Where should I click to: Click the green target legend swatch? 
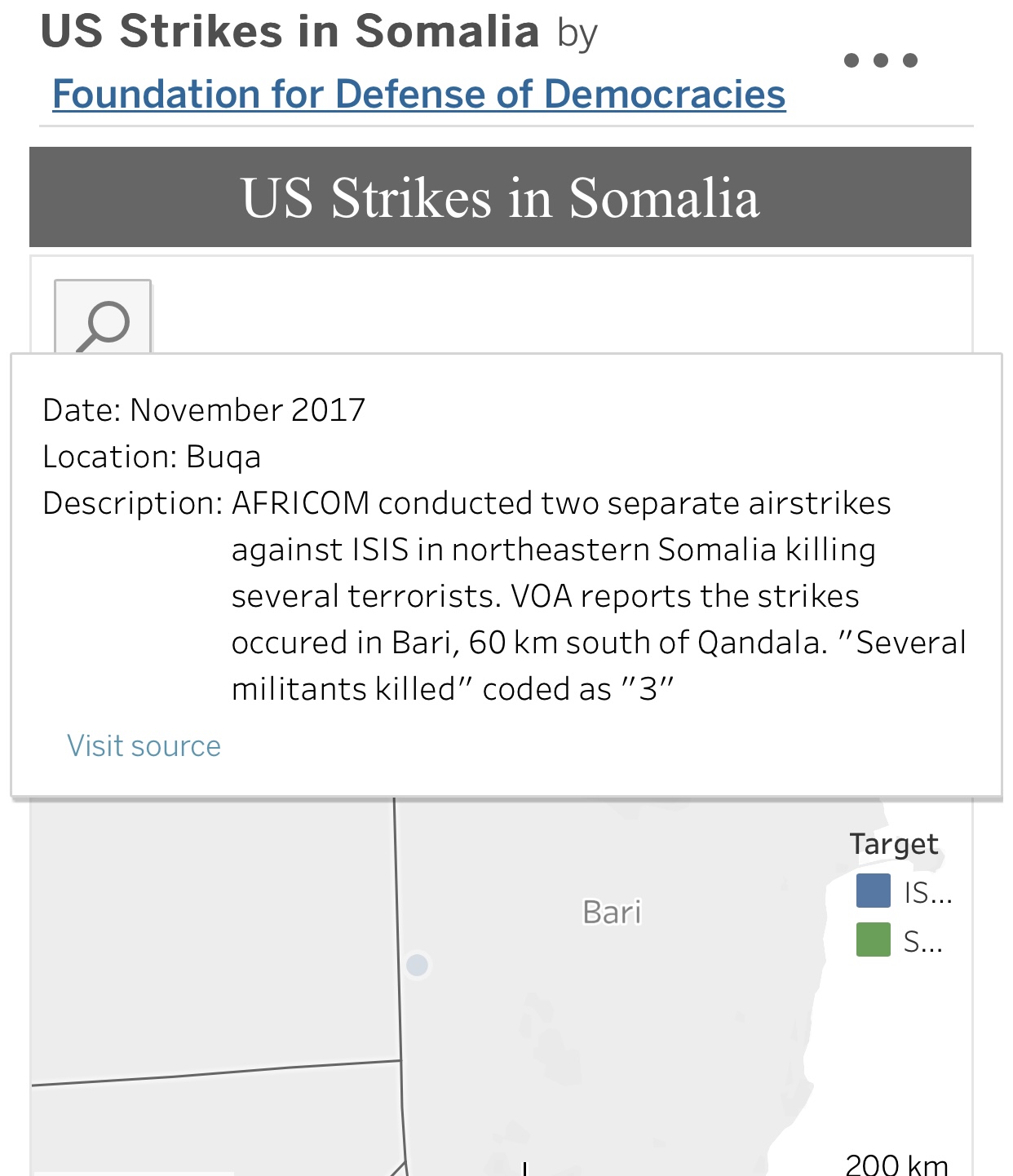[x=873, y=939]
